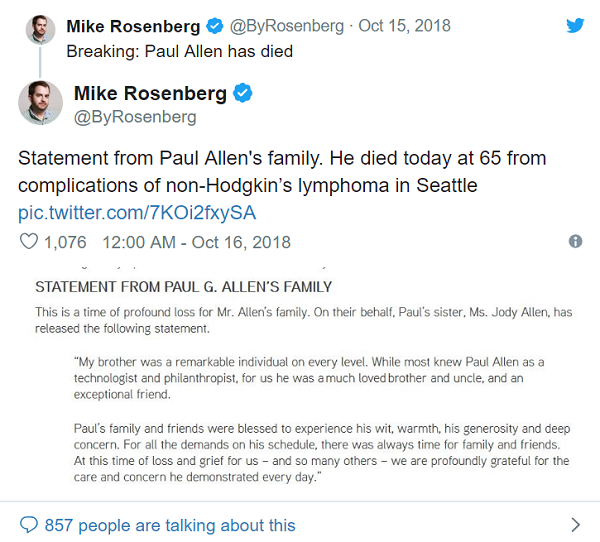Click "857 people are talking about this"
The image size is (600, 542).
point(170,524)
